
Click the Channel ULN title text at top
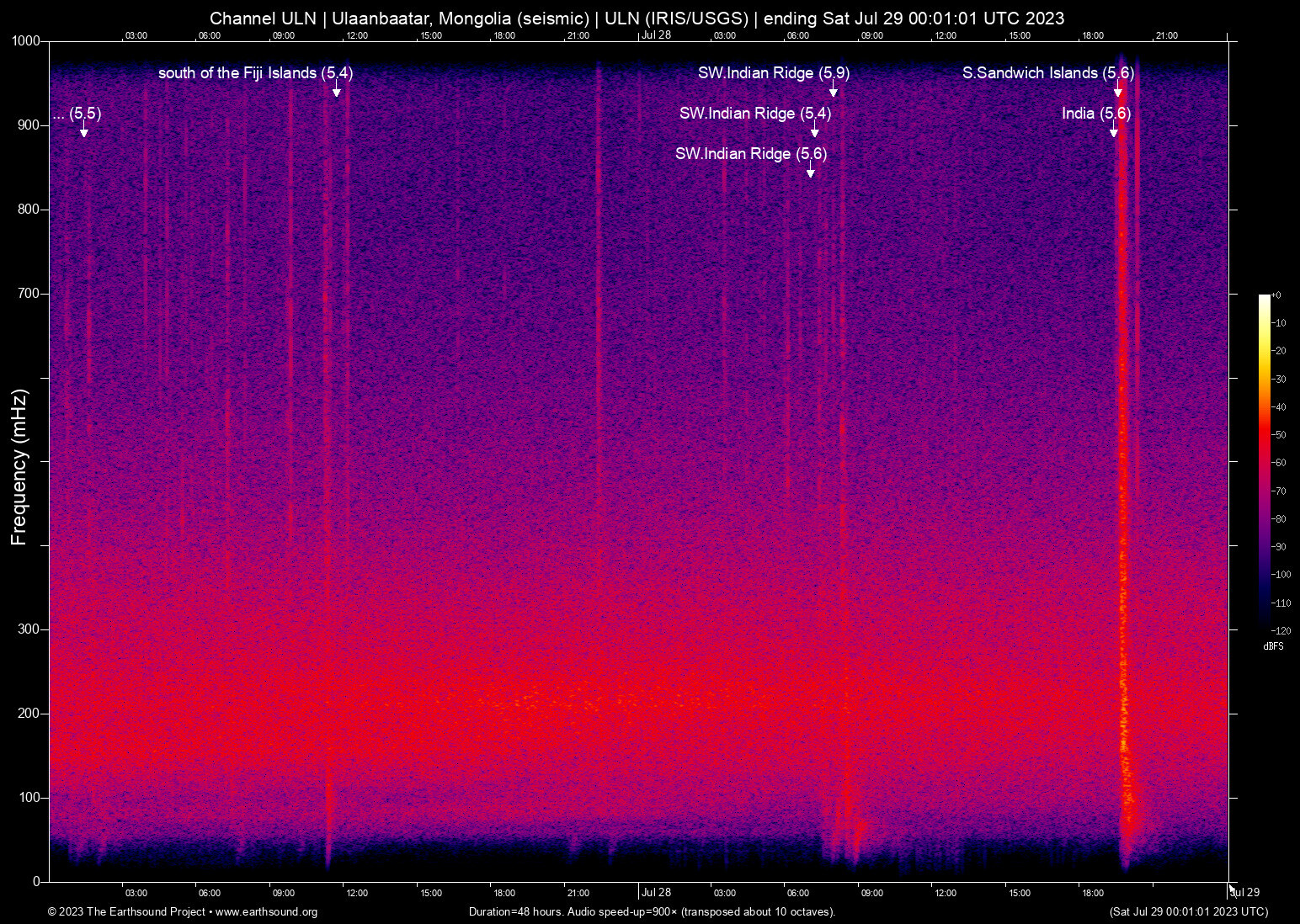637,18
